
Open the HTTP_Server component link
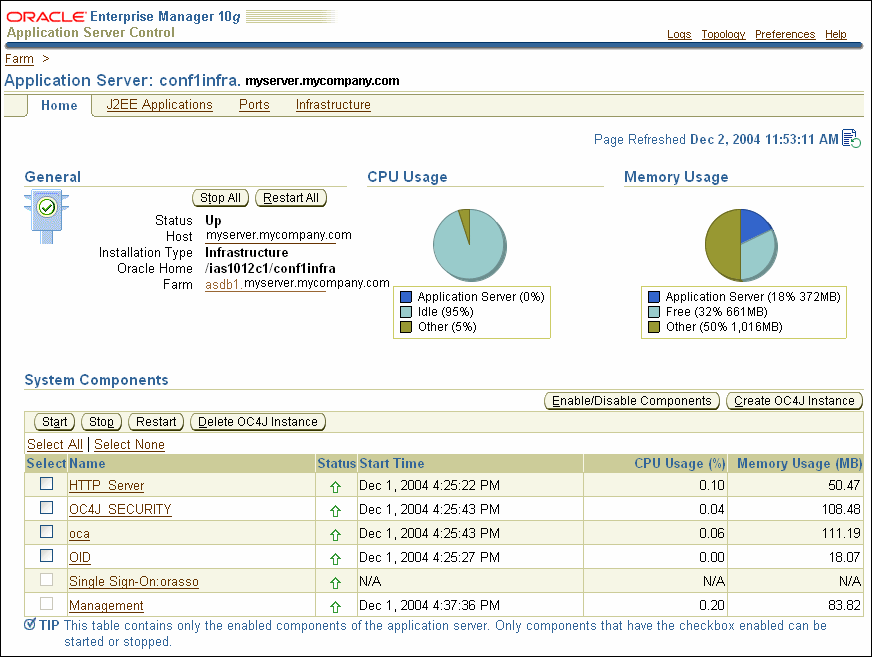click(106, 485)
